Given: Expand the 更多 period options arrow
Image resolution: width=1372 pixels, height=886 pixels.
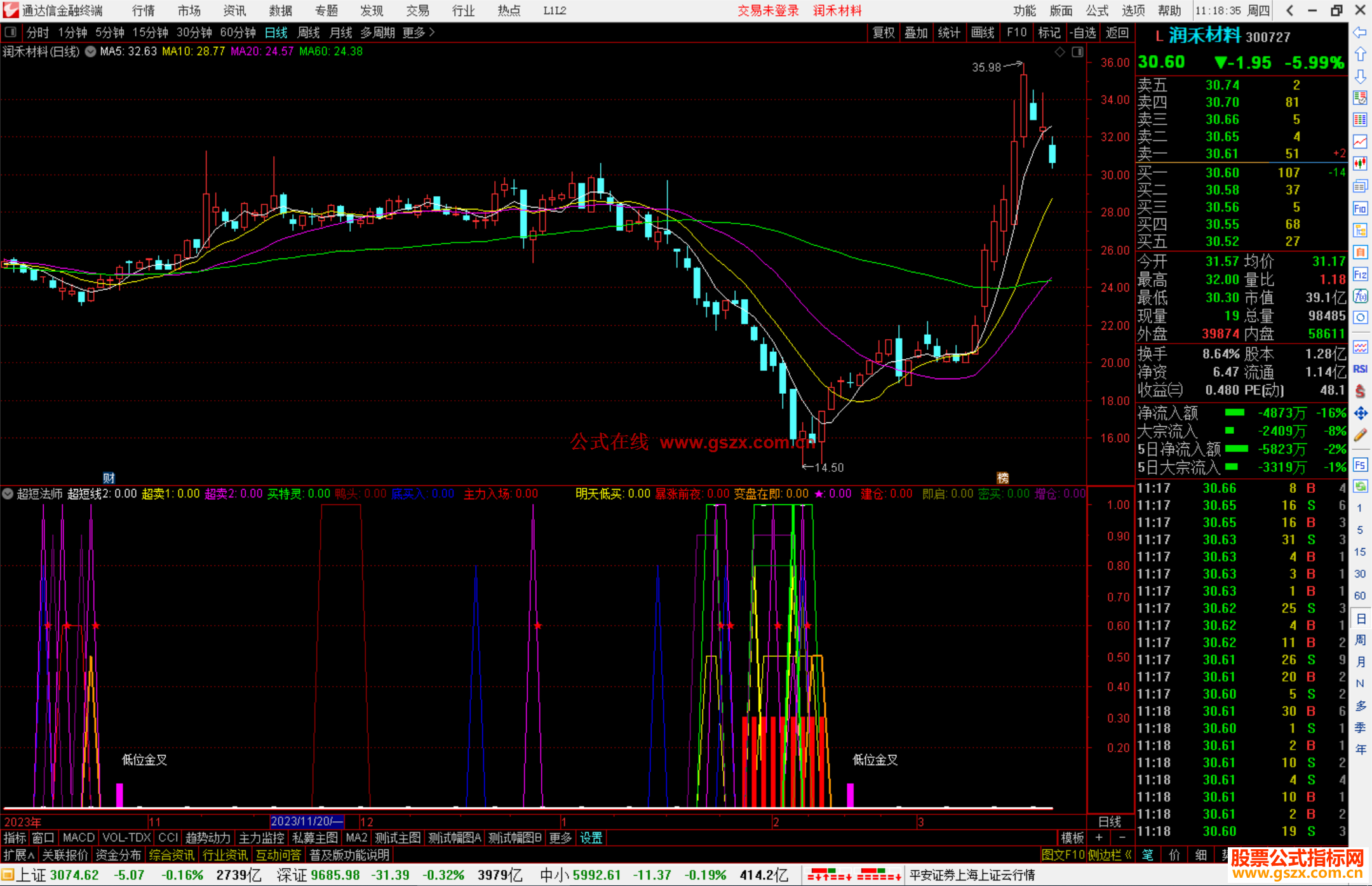Looking at the screenshot, I should [433, 32].
